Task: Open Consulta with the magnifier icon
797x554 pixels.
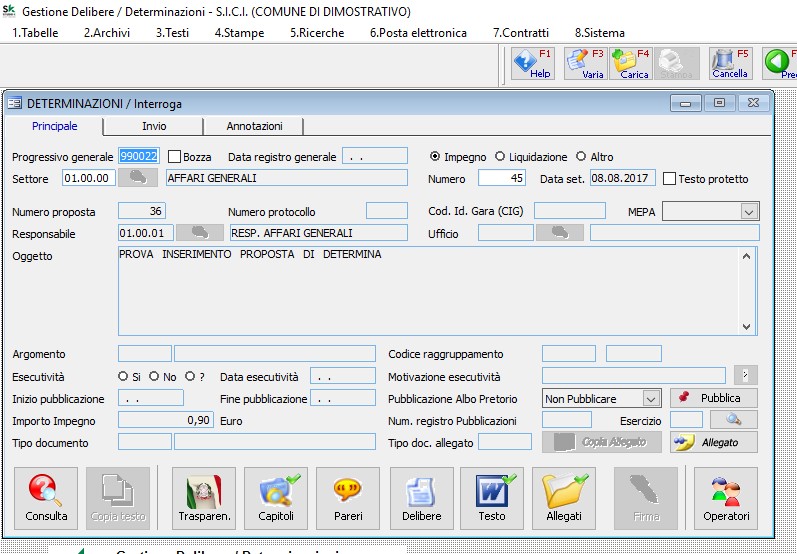Action: click(x=46, y=499)
